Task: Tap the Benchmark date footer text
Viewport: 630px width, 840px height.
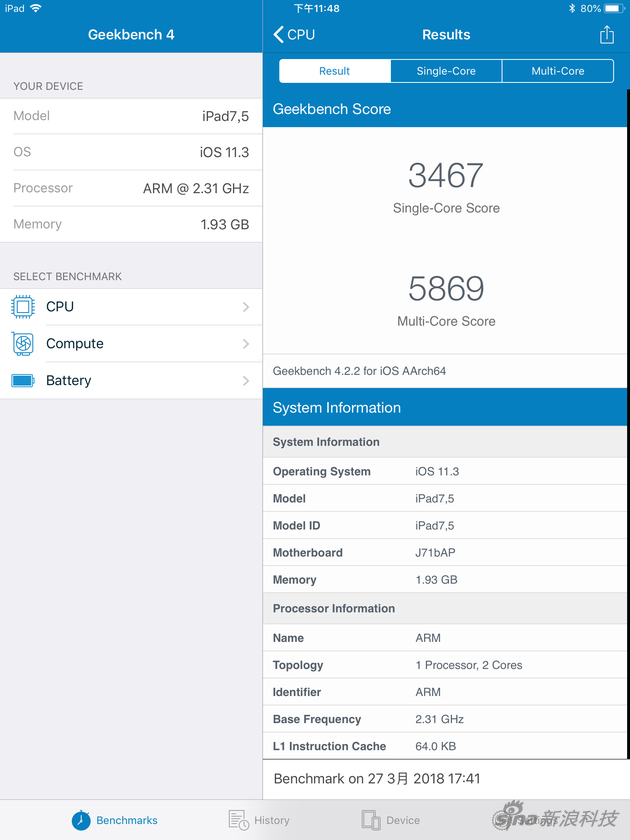Action: click(x=377, y=779)
